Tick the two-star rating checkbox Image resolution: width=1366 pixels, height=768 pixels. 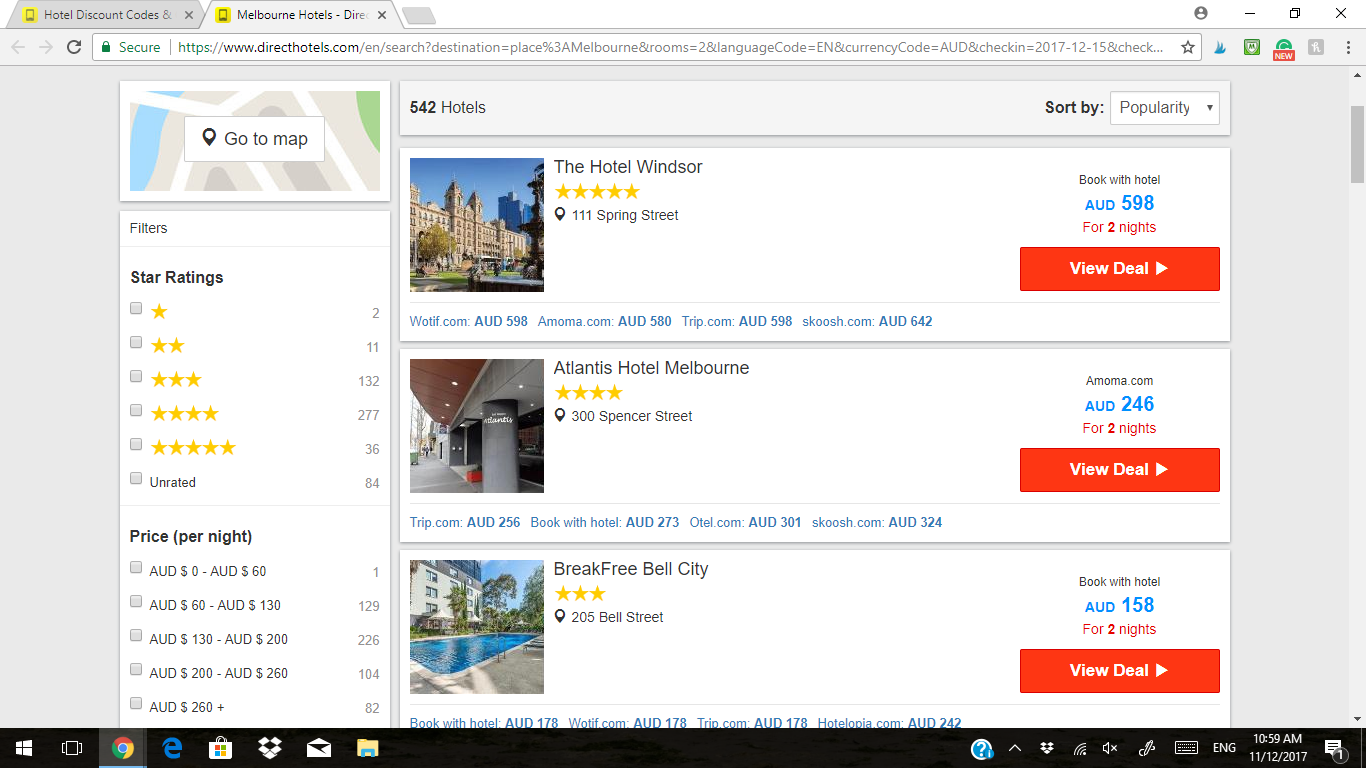tap(136, 342)
